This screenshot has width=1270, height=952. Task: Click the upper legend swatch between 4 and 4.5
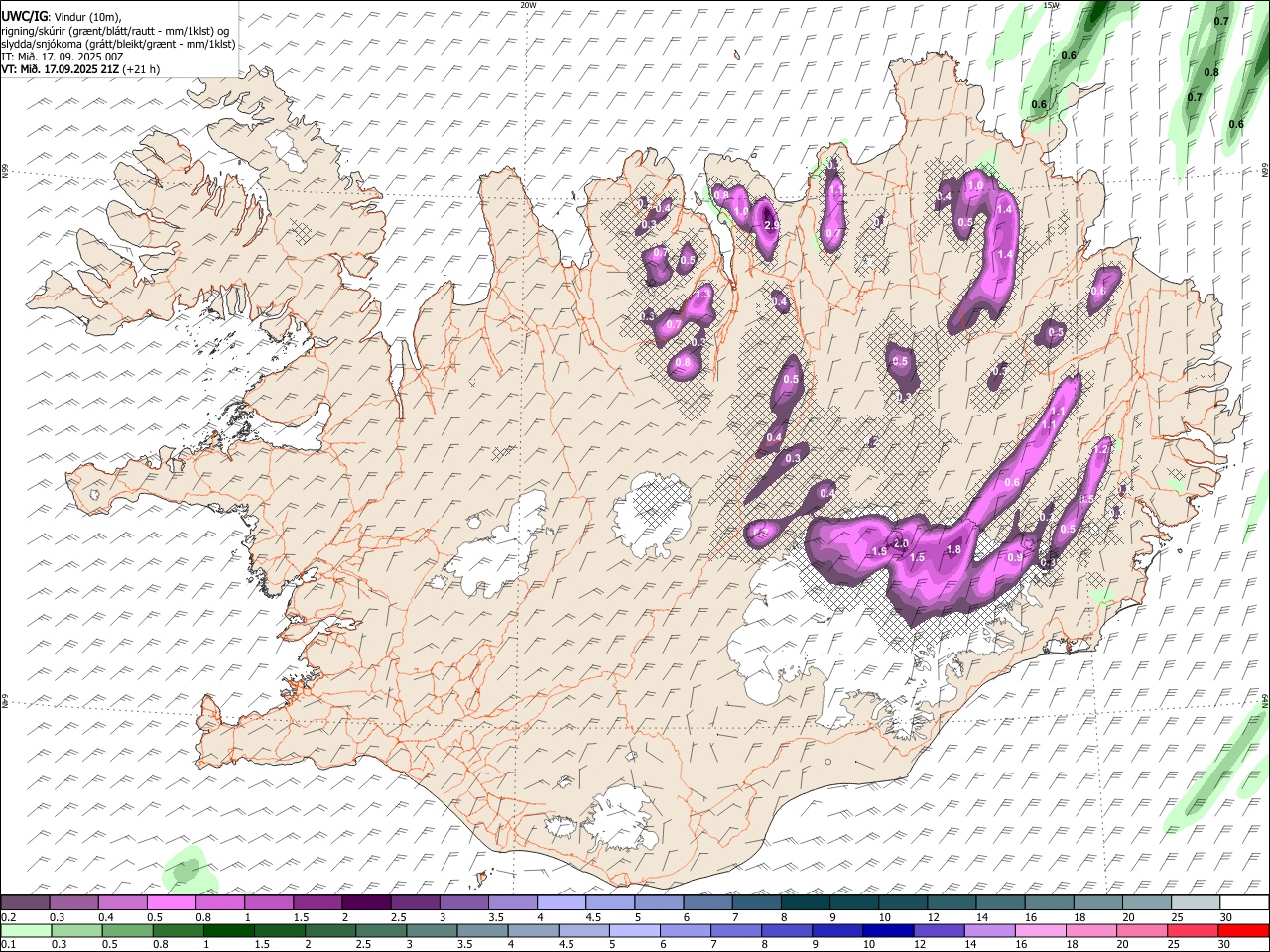[561, 903]
